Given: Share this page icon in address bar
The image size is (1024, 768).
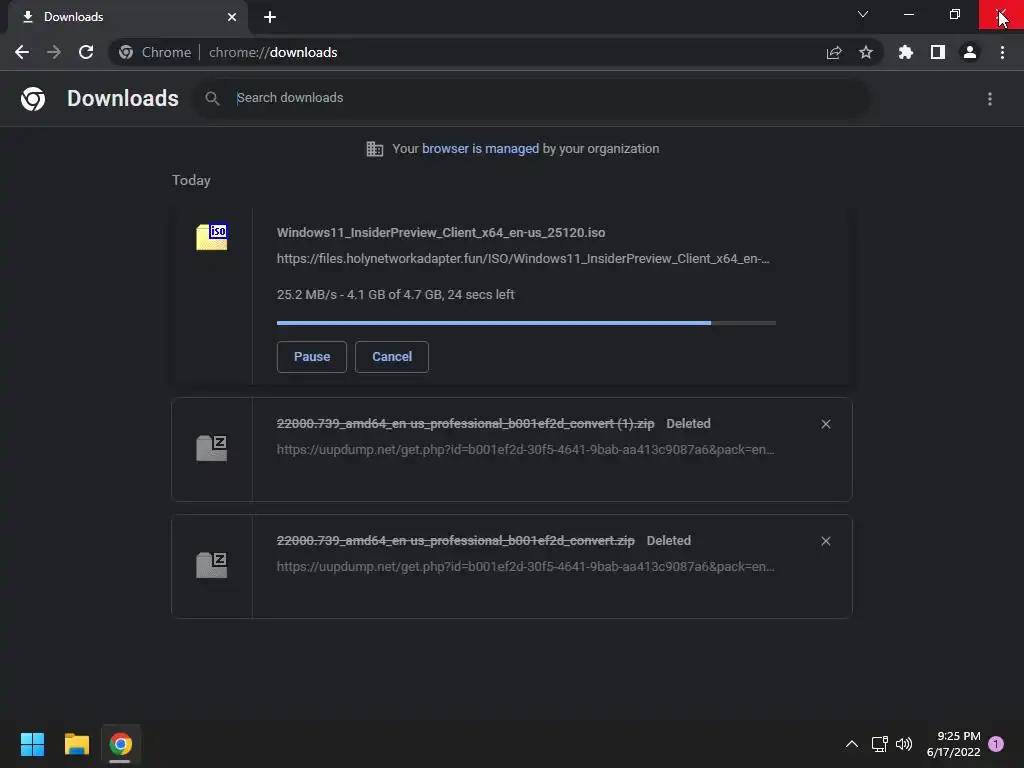Looking at the screenshot, I should (x=834, y=52).
